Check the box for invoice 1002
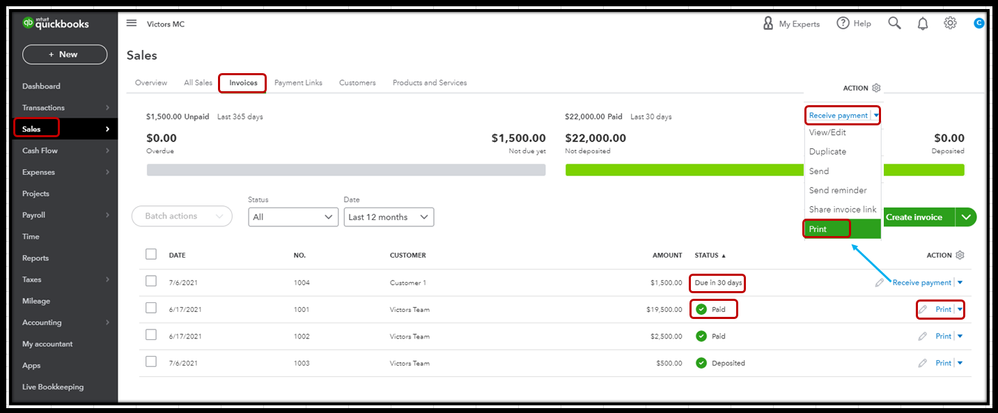The height and width of the screenshot is (413, 998). click(151, 335)
